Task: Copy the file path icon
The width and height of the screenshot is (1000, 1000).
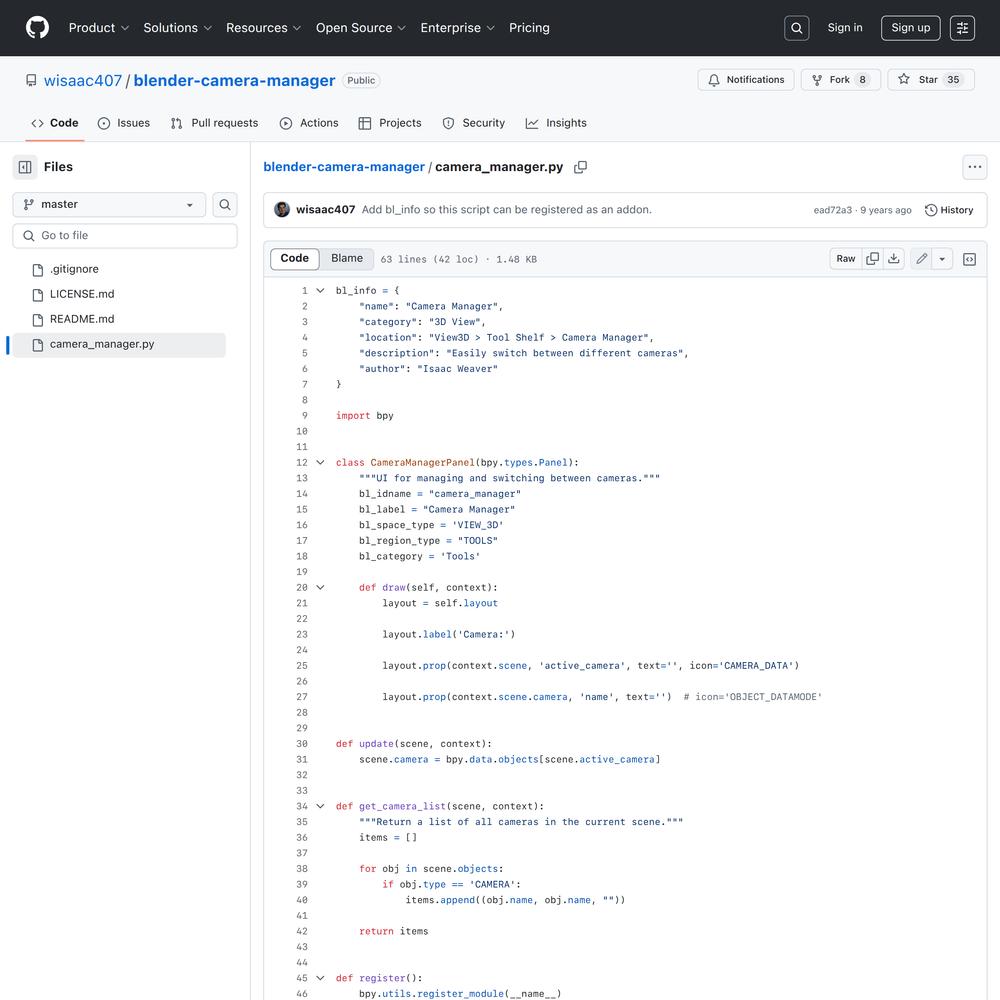Action: tap(580, 167)
